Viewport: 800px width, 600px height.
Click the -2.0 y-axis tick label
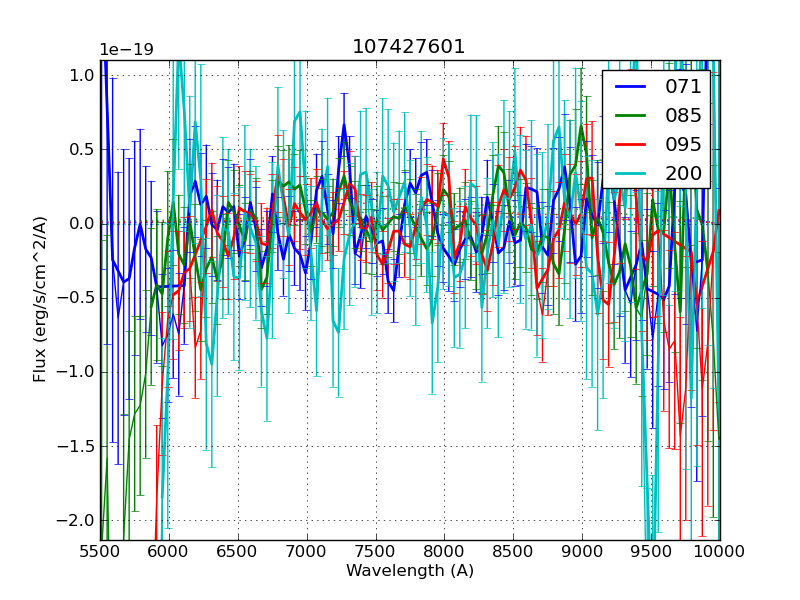click(x=78, y=521)
